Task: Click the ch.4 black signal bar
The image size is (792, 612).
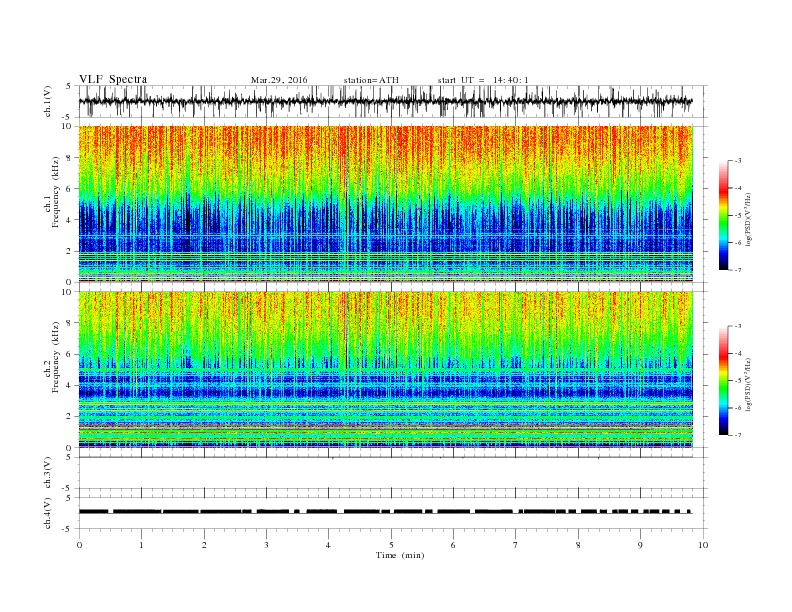Action: click(385, 511)
